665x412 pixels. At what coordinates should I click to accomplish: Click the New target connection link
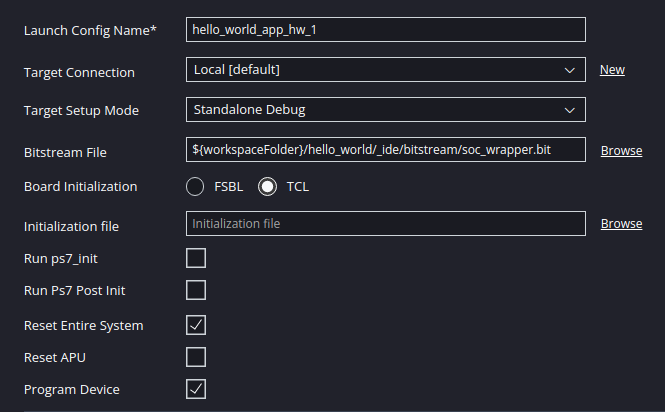(x=612, y=70)
